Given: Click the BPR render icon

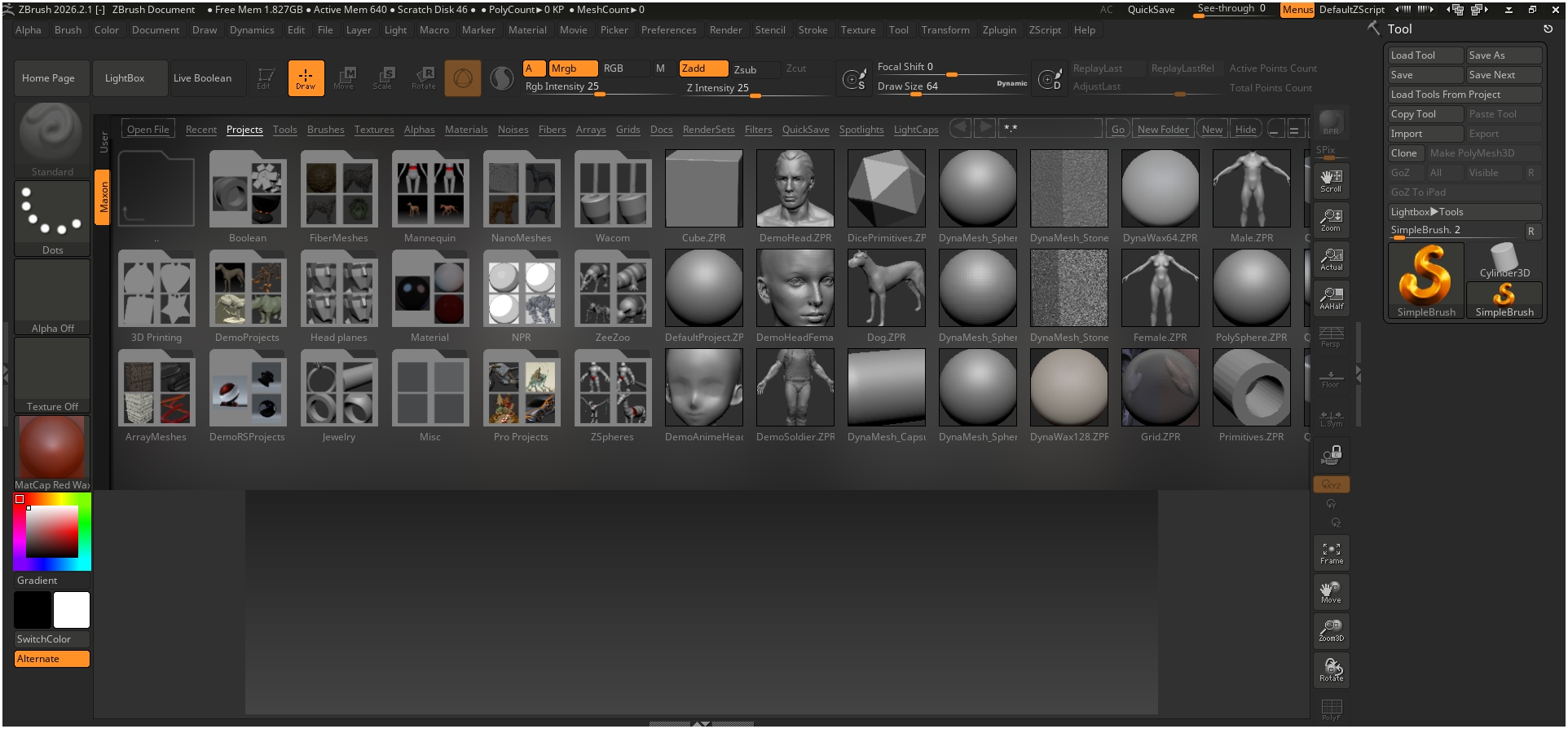Looking at the screenshot, I should coord(1331,123).
